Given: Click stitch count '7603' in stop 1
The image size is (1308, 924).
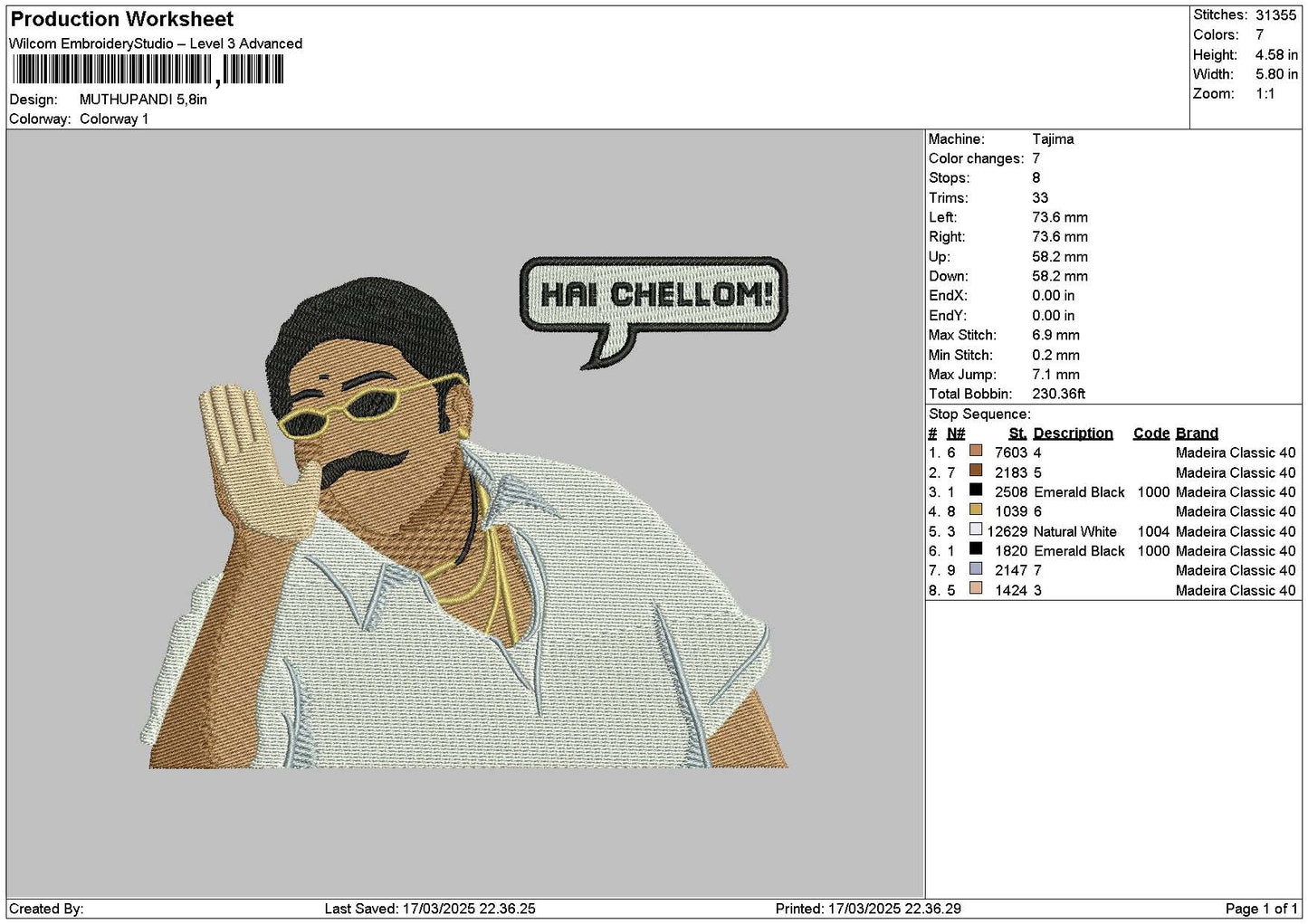Looking at the screenshot, I should tap(1010, 452).
